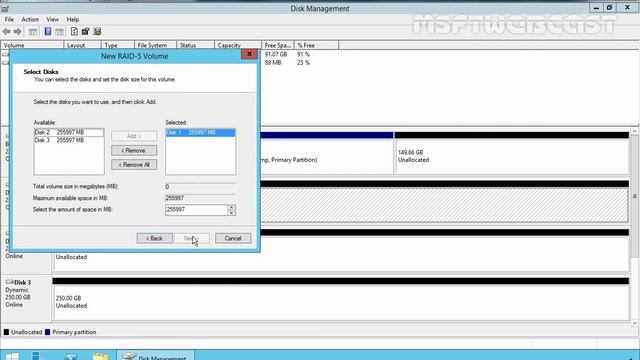Select the hatched selected disk region
This screenshot has width=640, height=360.
[x=444, y=205]
